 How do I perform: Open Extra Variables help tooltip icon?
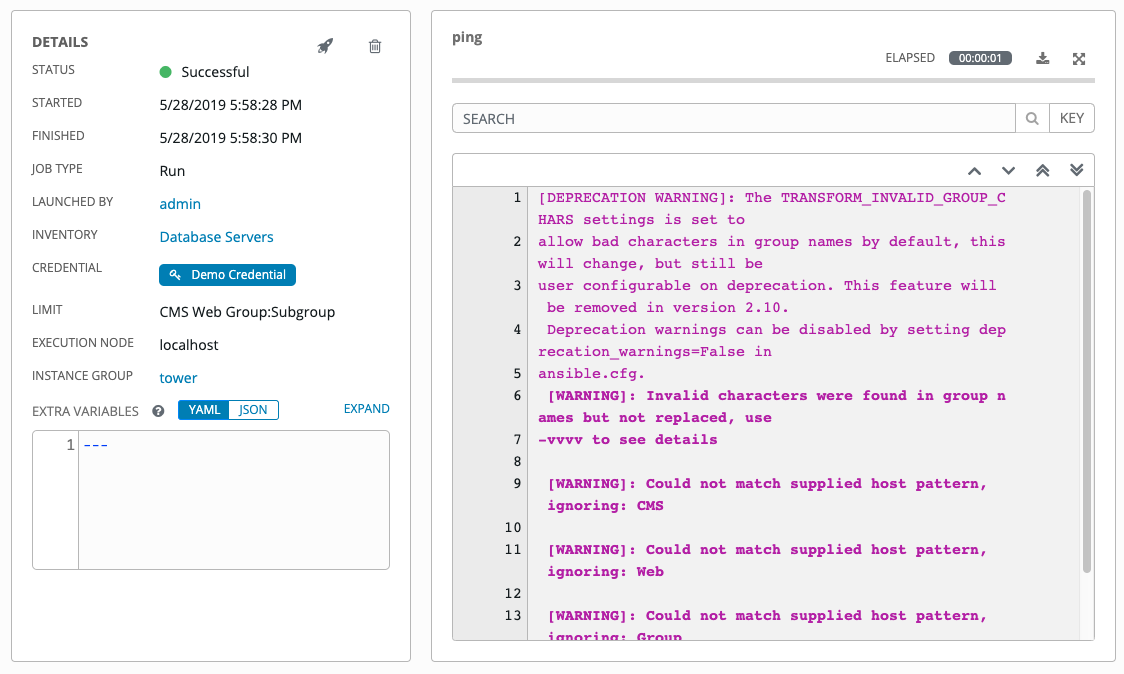click(158, 410)
